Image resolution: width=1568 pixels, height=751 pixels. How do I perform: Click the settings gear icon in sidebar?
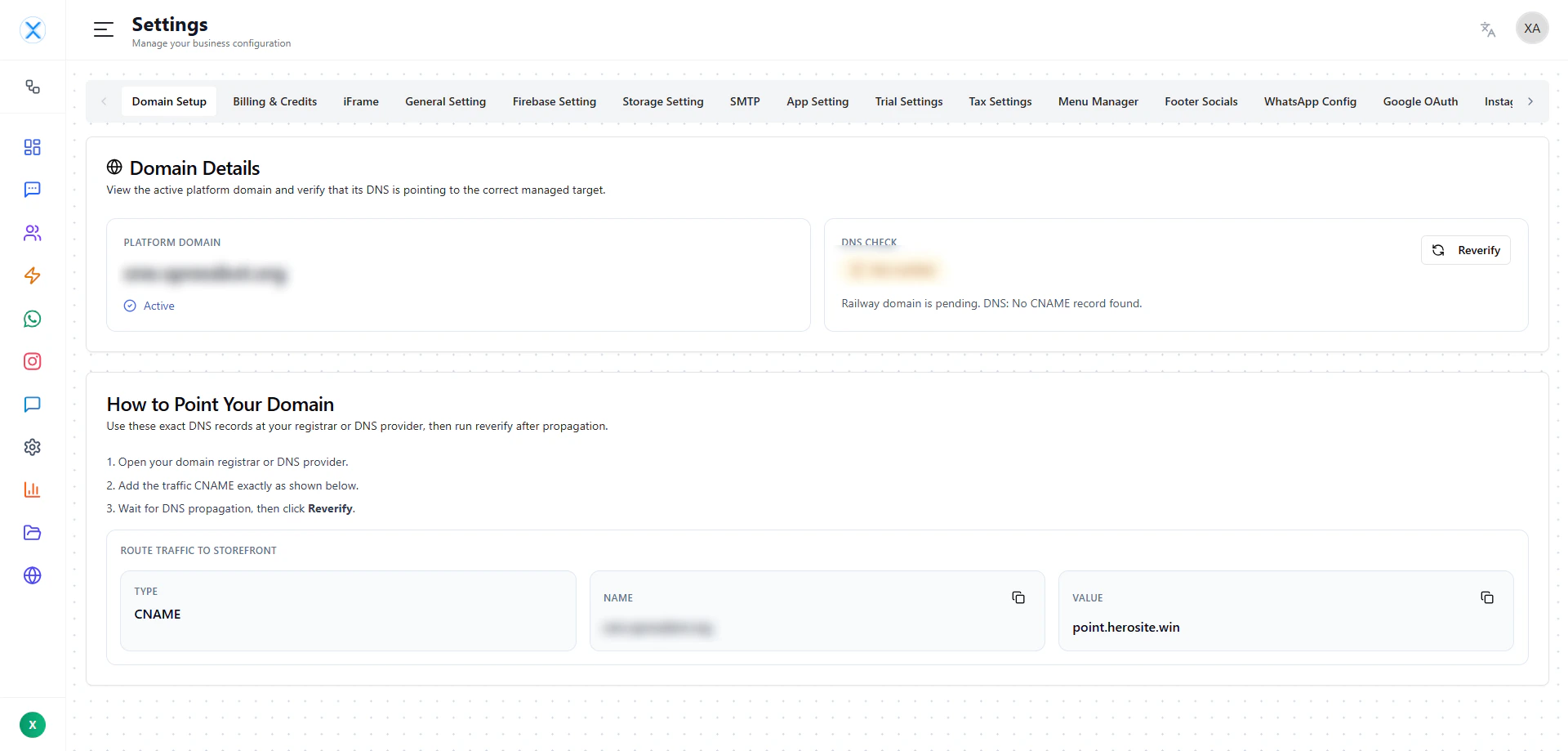pyautogui.click(x=33, y=447)
